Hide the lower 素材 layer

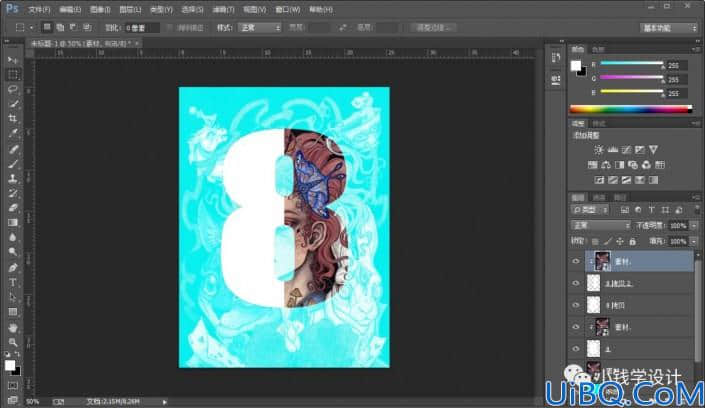576,327
